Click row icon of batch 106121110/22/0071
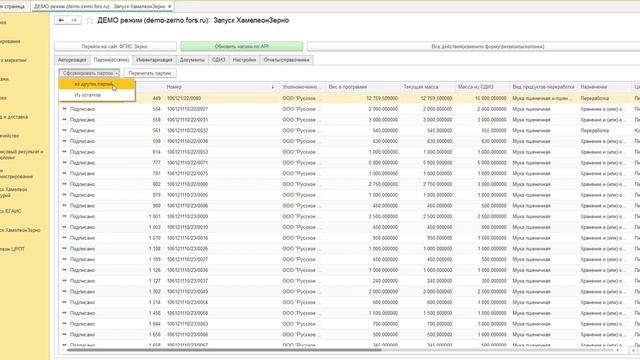The image size is (640, 360). pyautogui.click(x=64, y=162)
